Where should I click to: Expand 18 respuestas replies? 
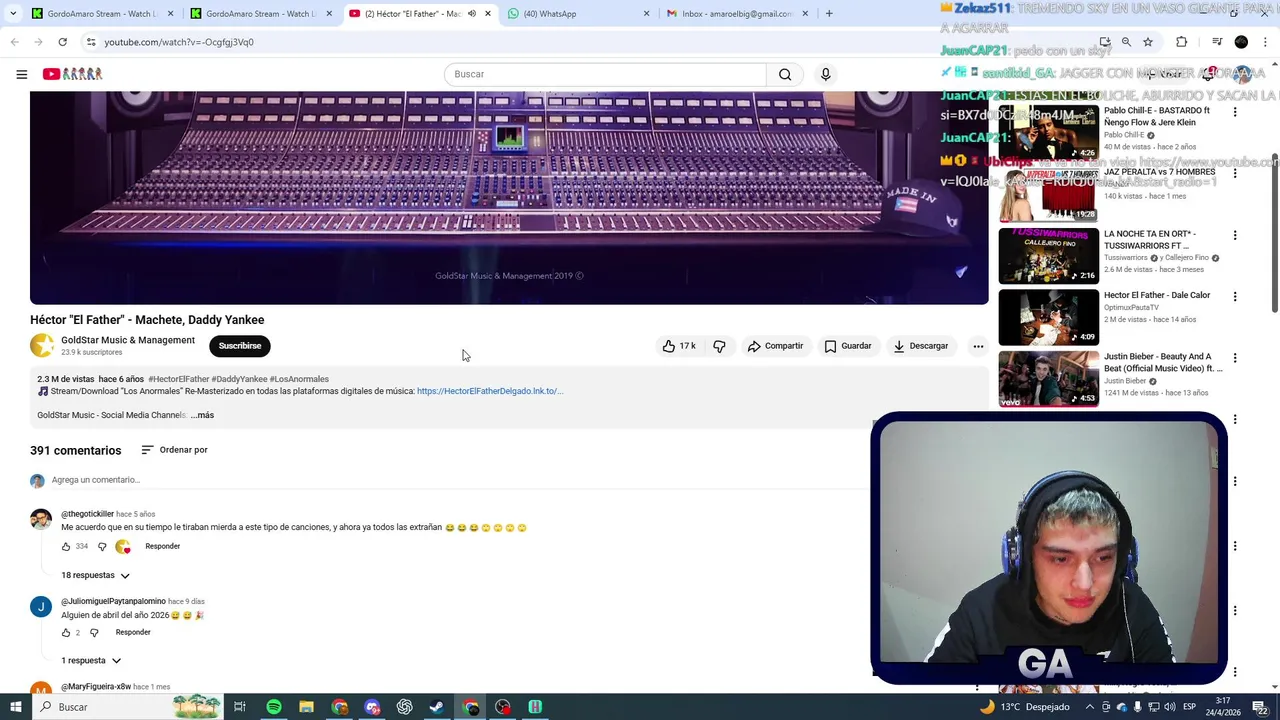point(96,575)
